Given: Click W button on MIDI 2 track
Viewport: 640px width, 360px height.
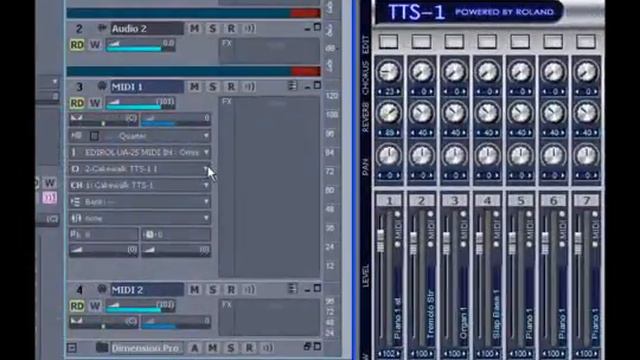Looking at the screenshot, I should click(95, 306).
